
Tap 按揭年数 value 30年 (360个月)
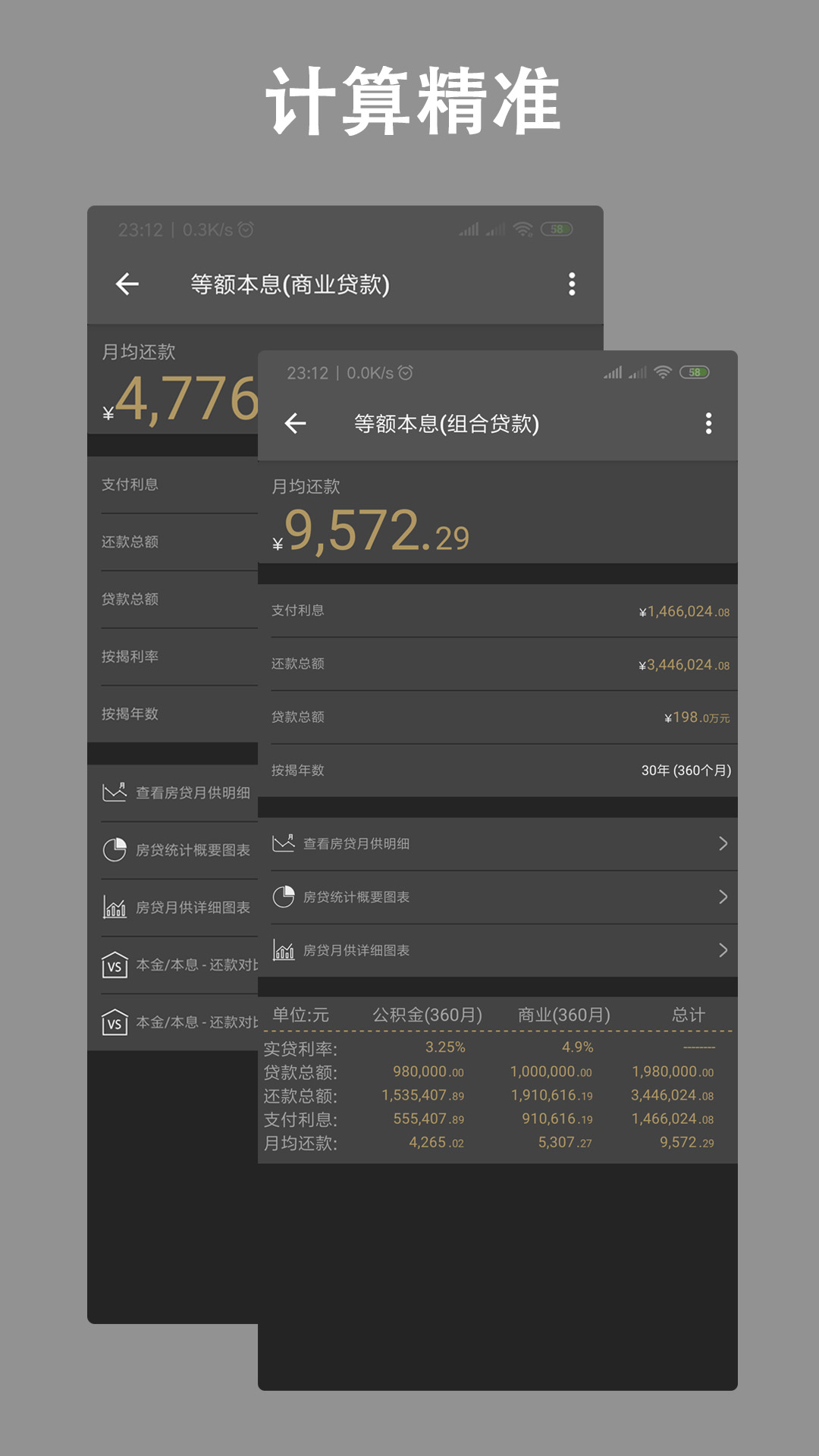pyautogui.click(x=686, y=770)
